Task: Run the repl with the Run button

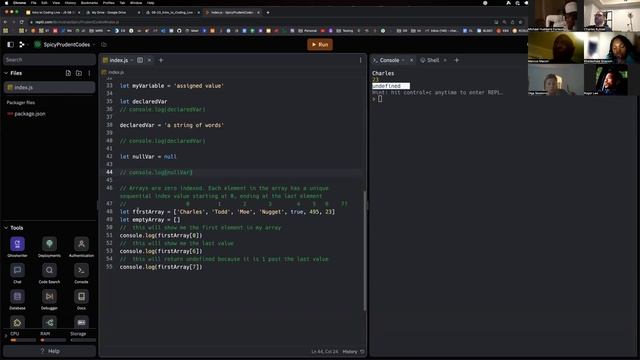Action: point(320,44)
